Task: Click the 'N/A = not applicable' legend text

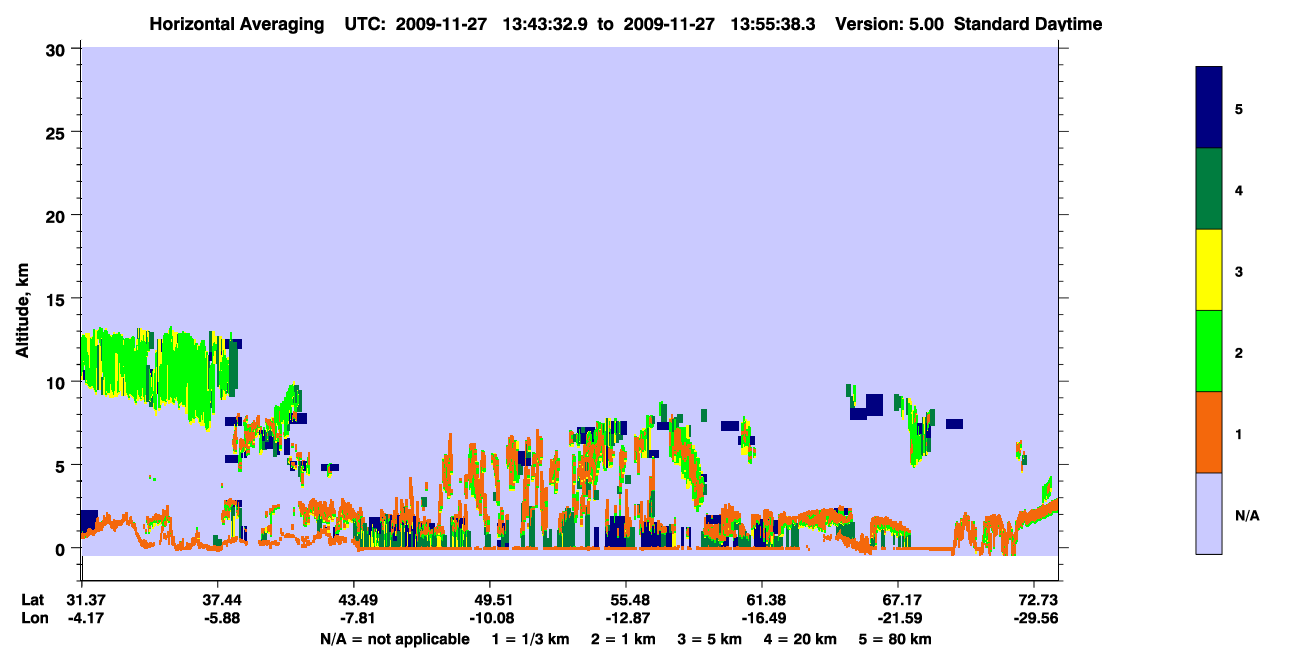Action: click(395, 639)
